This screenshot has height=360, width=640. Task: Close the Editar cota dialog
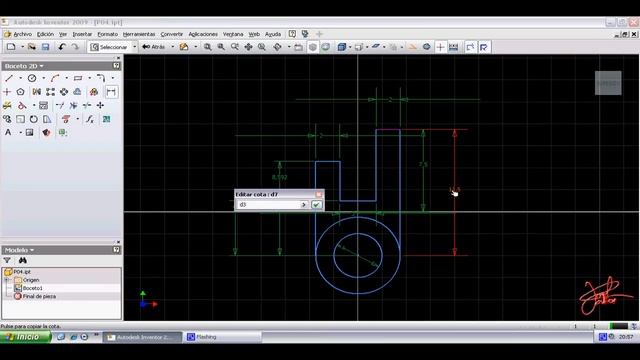click(x=319, y=194)
